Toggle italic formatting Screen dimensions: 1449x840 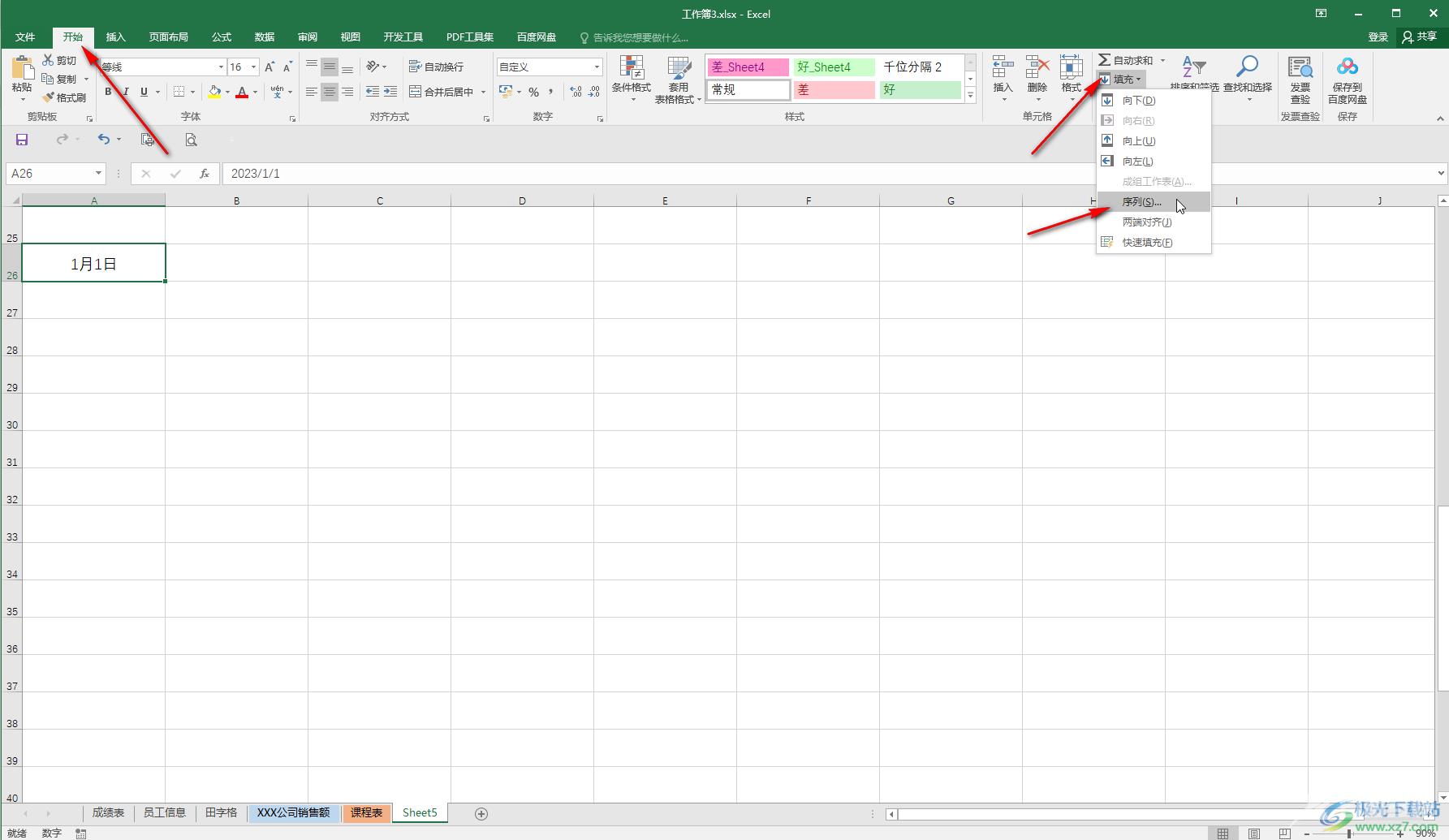[x=126, y=92]
